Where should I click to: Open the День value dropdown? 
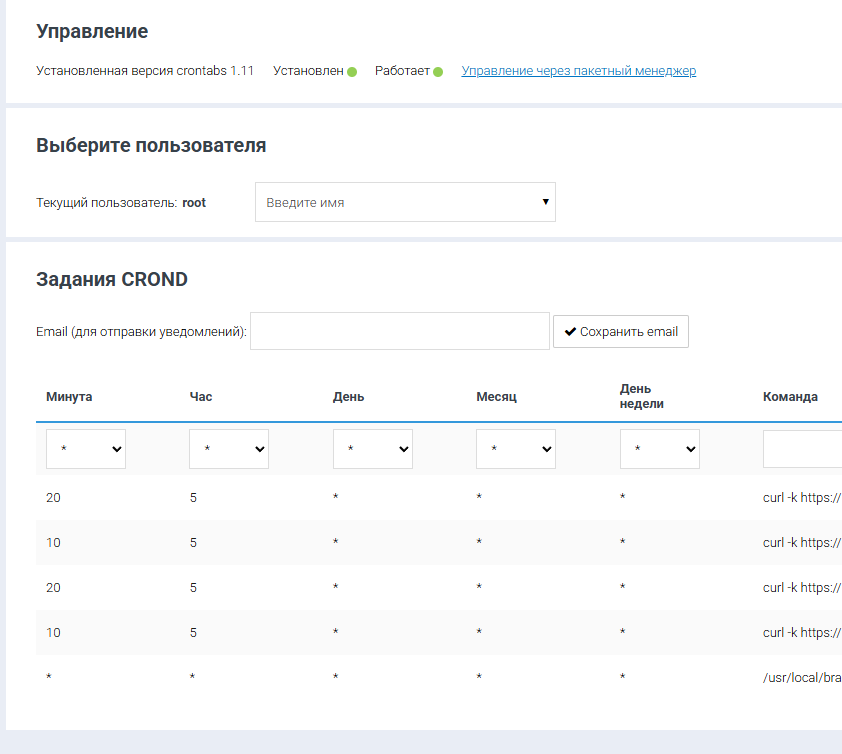(372, 450)
